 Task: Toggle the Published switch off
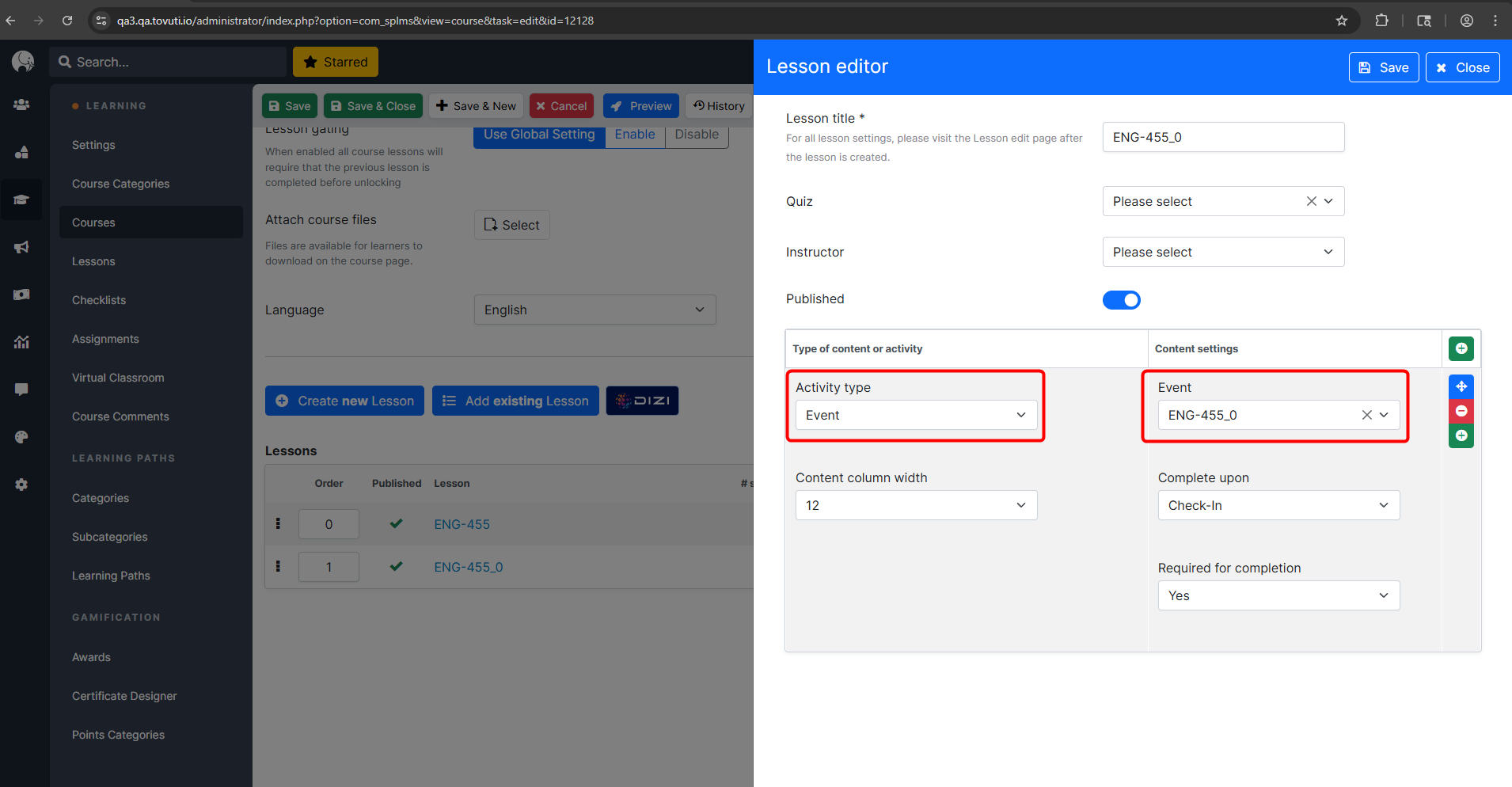point(1121,300)
